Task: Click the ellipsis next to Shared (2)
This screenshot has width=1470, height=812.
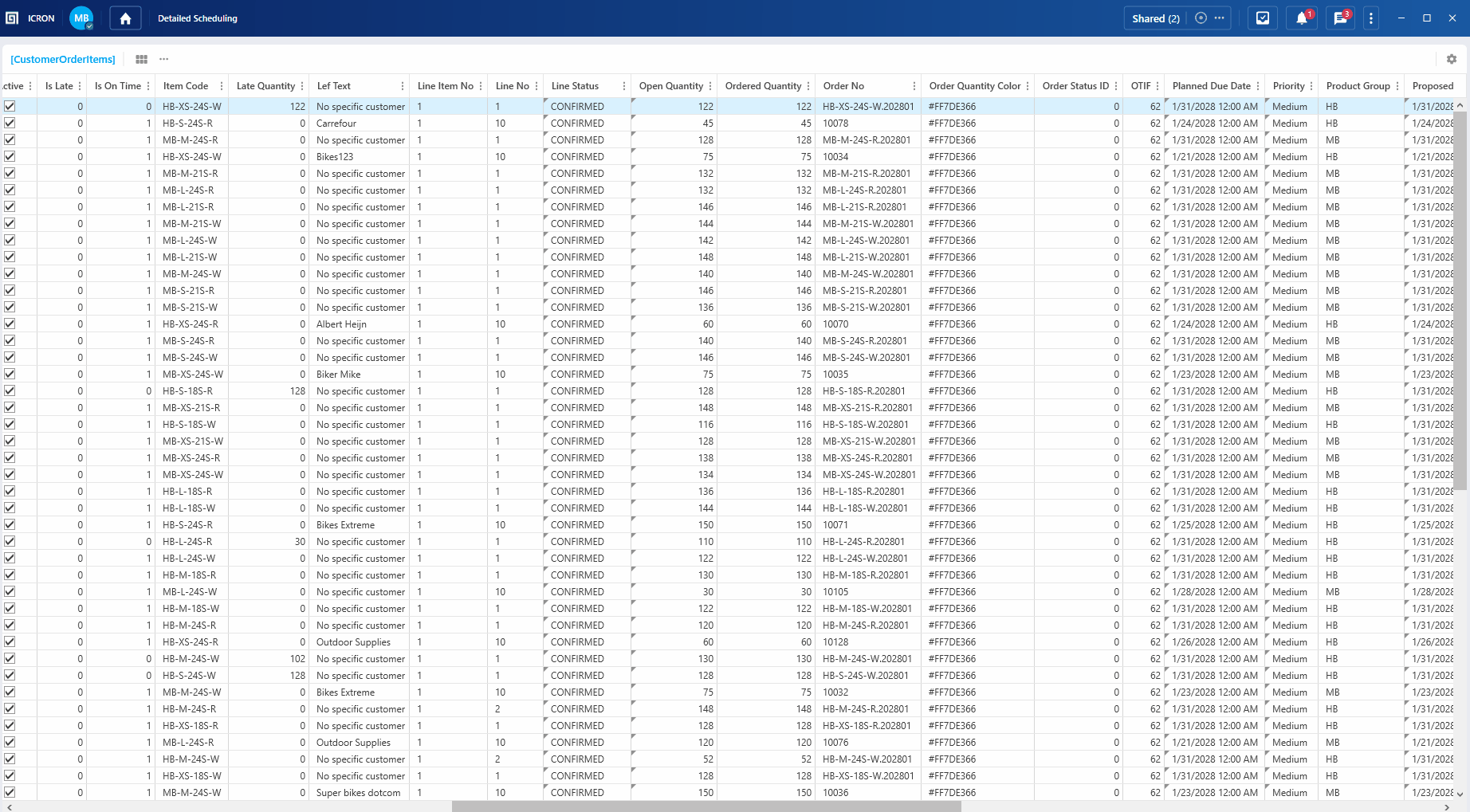Action: click(x=1220, y=18)
